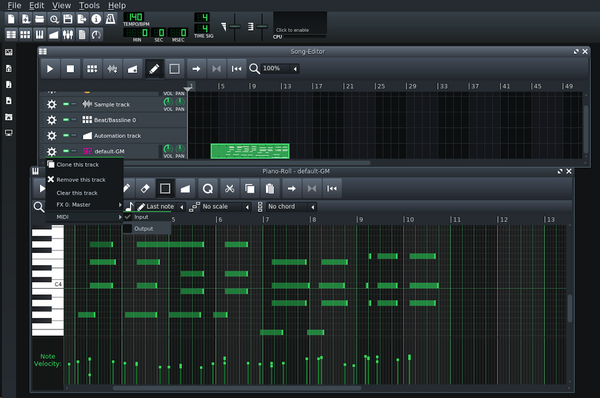Expand the MIDI submenu
Viewport: 600px width, 398px height.
(x=85, y=217)
